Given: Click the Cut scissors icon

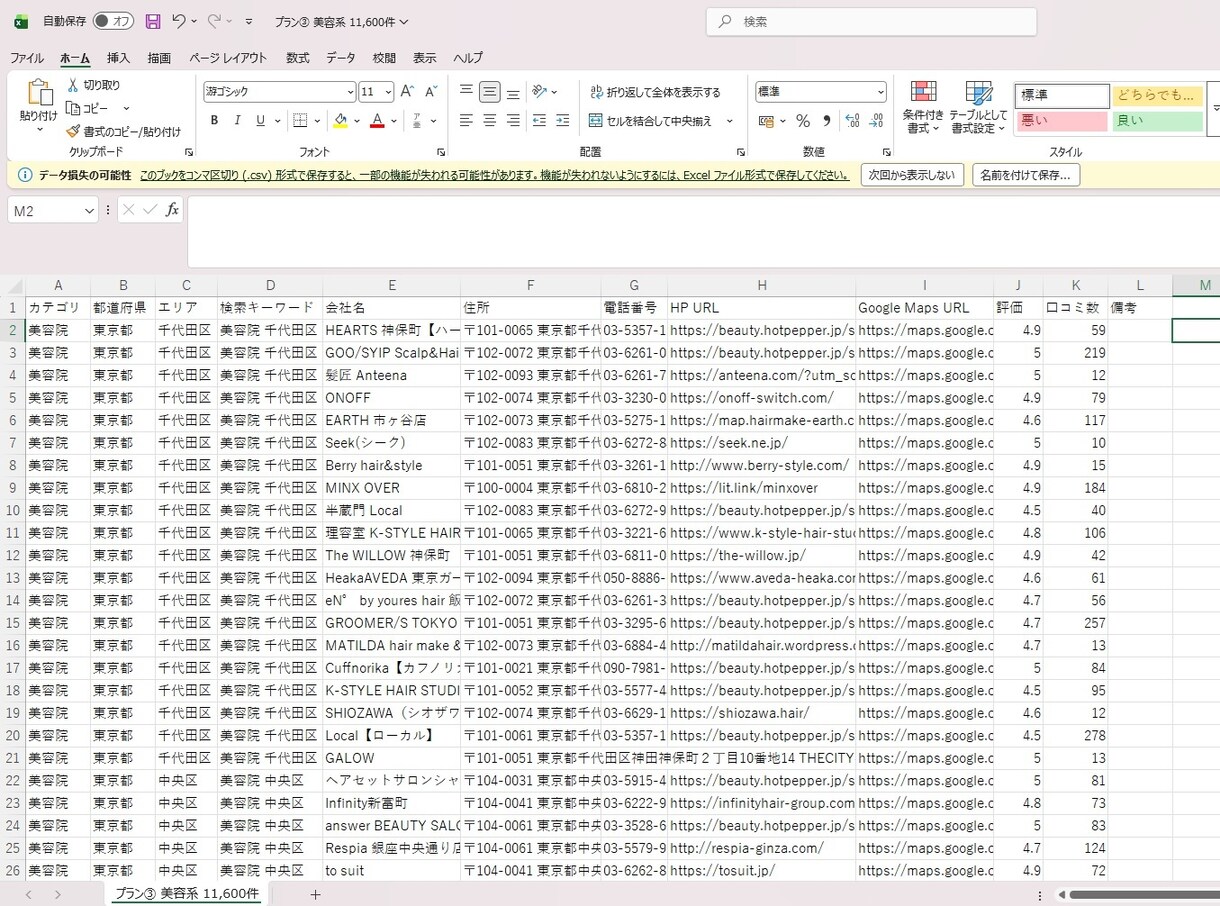Looking at the screenshot, I should 73,86.
